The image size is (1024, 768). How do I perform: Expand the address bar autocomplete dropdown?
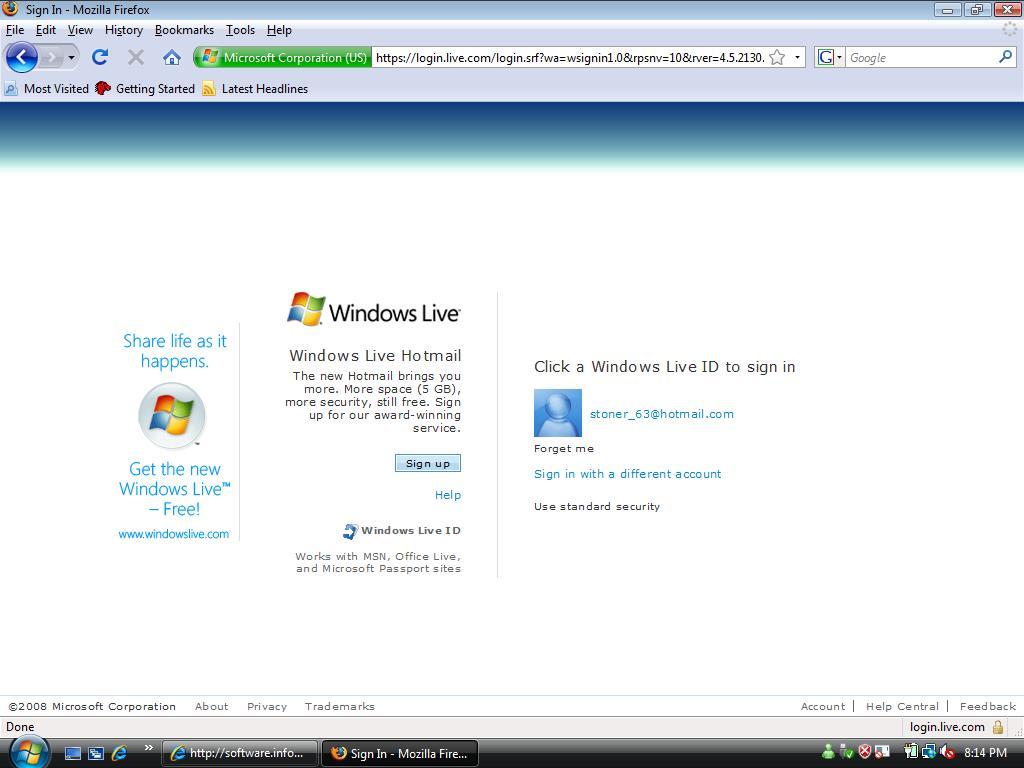[796, 57]
